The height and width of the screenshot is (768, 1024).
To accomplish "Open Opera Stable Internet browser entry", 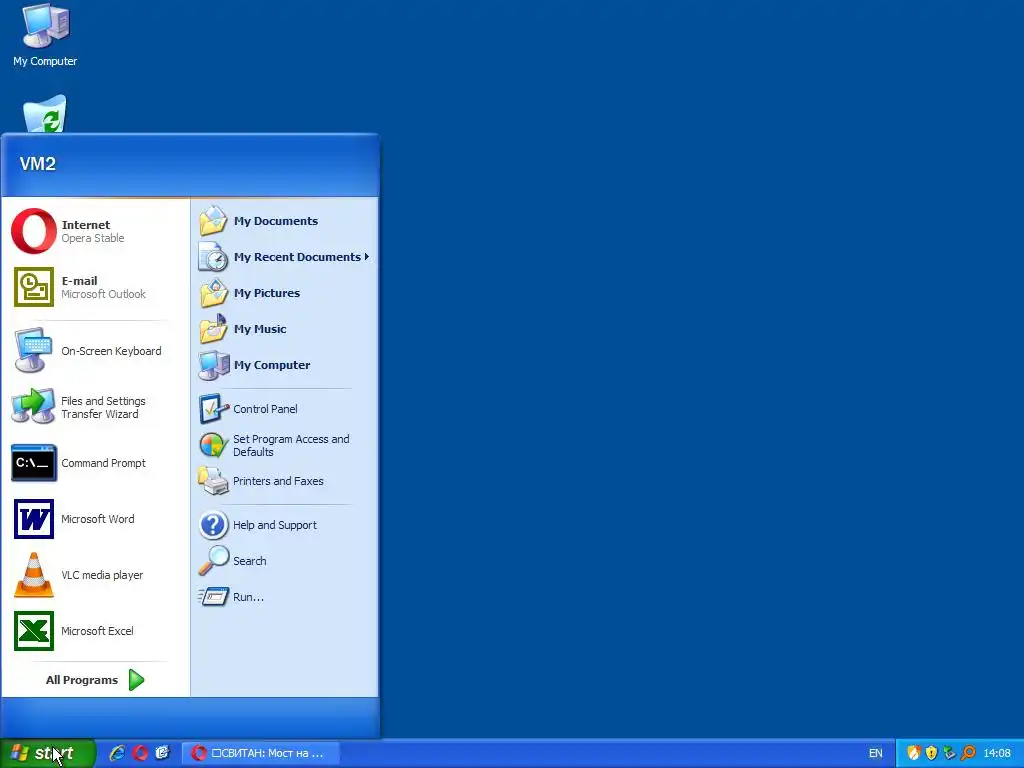I will point(96,231).
